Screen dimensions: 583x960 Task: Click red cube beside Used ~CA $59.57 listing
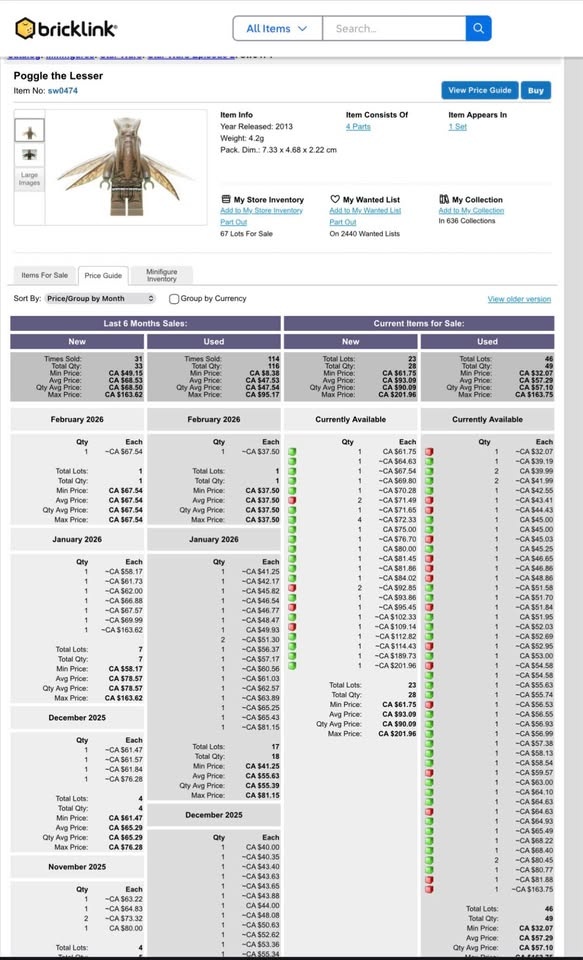429,773
